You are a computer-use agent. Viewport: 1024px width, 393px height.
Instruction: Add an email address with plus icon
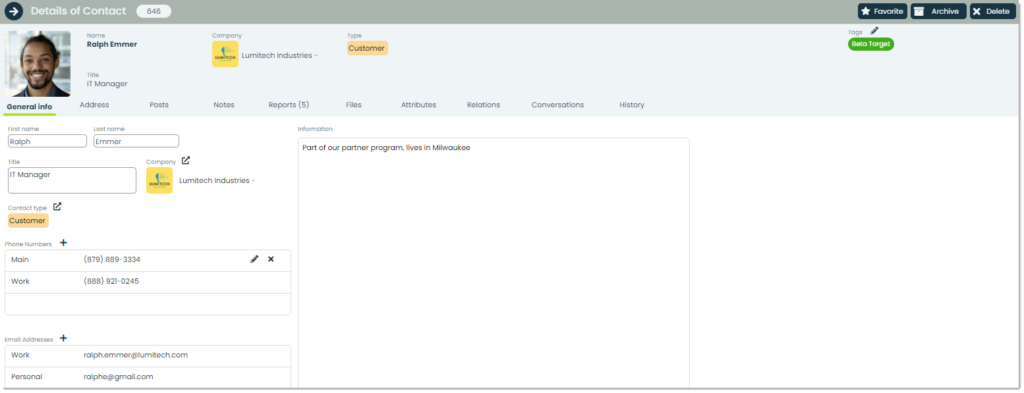point(63,338)
